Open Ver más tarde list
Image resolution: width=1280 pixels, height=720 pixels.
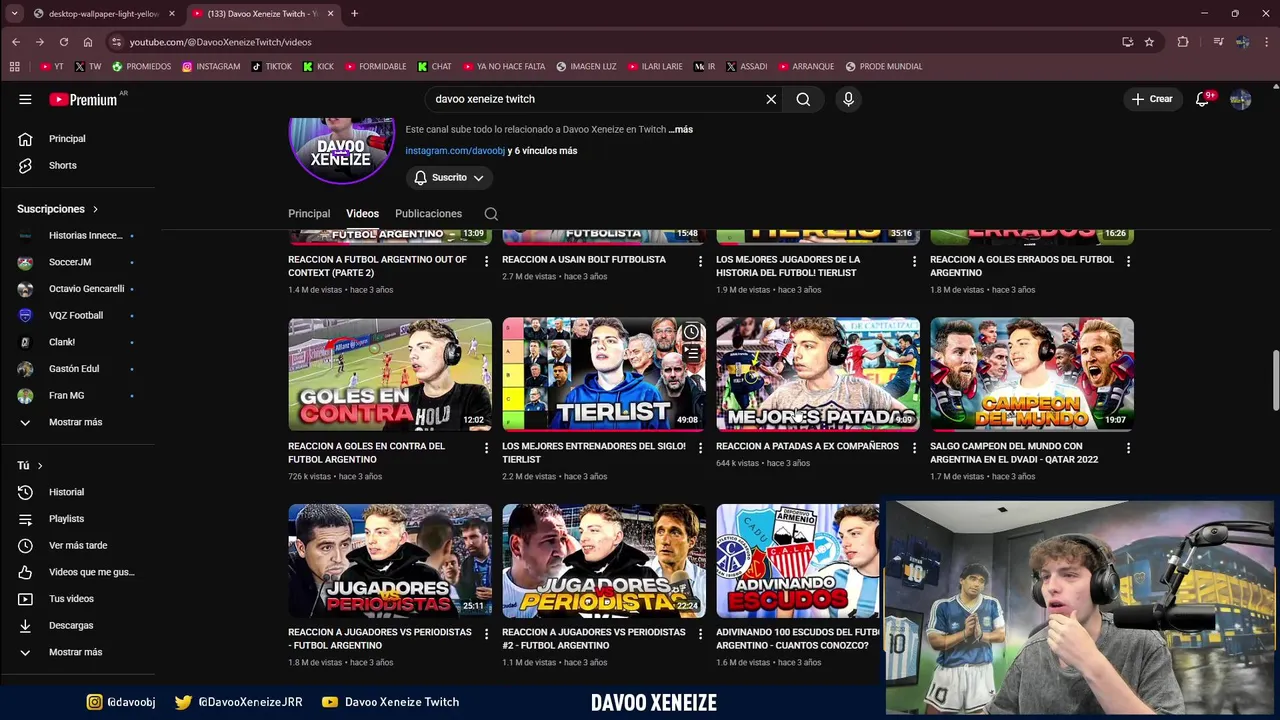click(x=78, y=545)
